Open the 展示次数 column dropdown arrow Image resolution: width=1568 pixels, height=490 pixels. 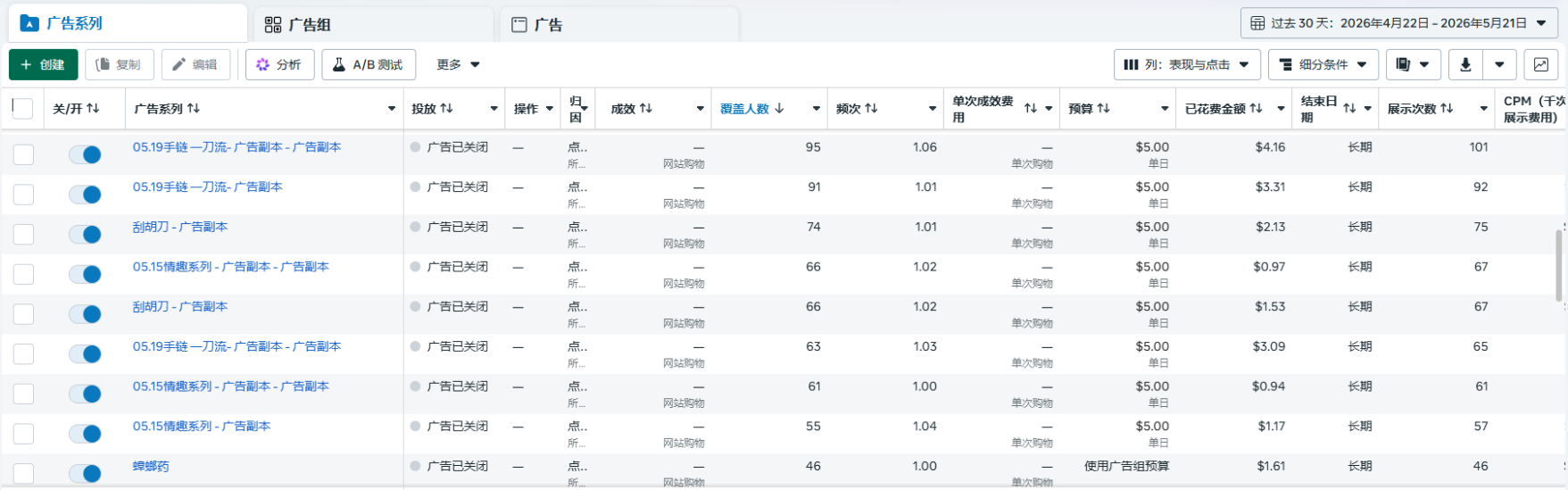tap(1483, 109)
